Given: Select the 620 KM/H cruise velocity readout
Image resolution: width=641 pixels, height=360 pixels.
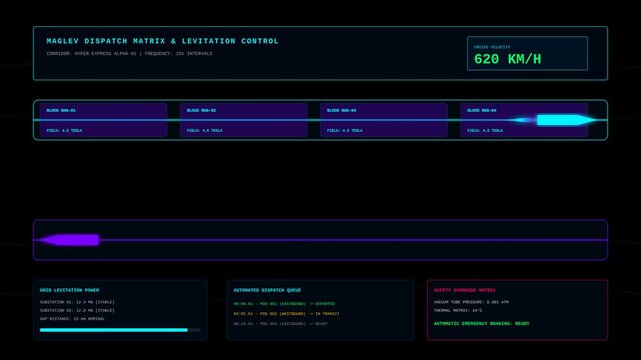Looking at the screenshot, I should tap(508, 59).
